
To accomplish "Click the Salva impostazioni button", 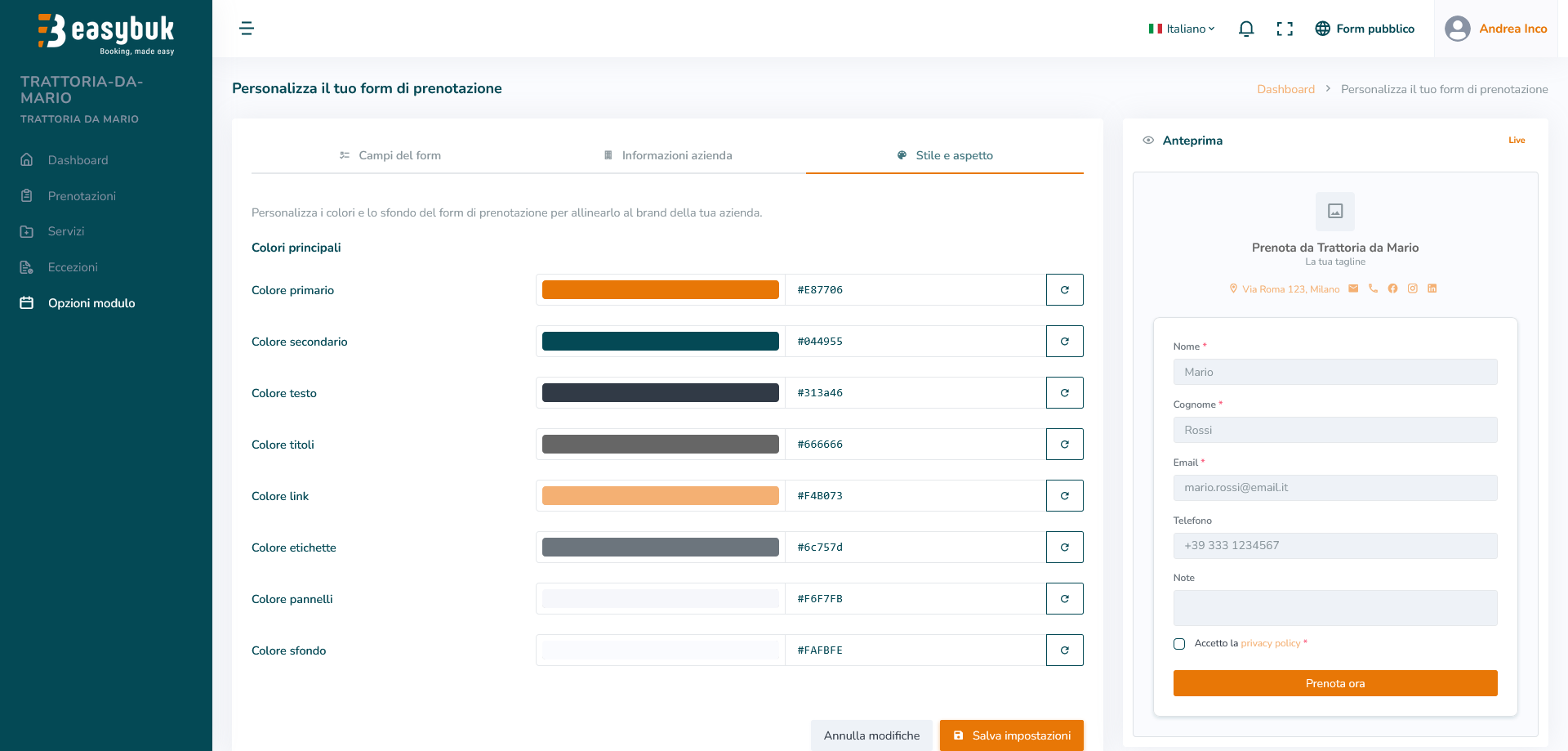I will [1012, 735].
